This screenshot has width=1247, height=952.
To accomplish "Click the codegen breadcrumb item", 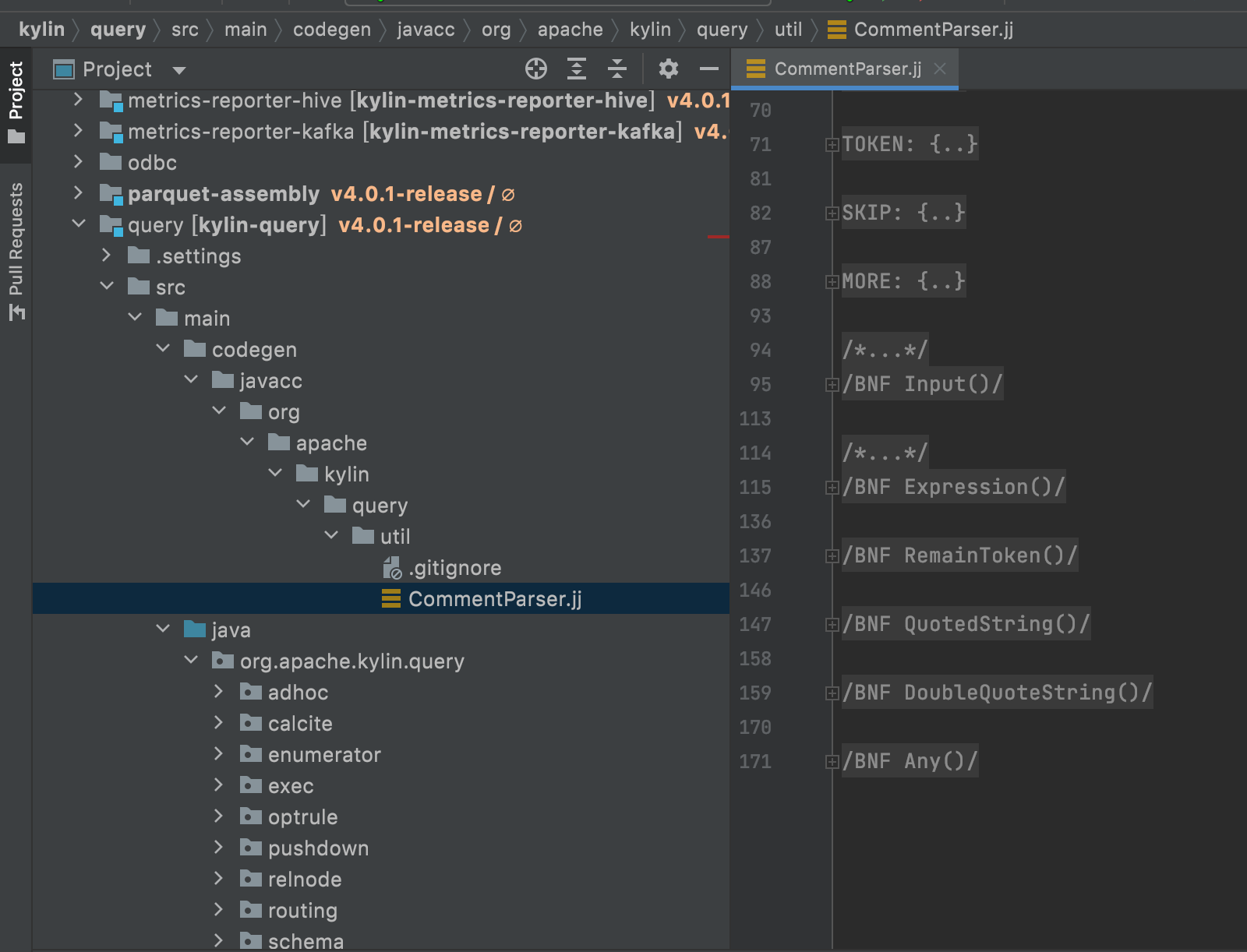I will (x=332, y=30).
